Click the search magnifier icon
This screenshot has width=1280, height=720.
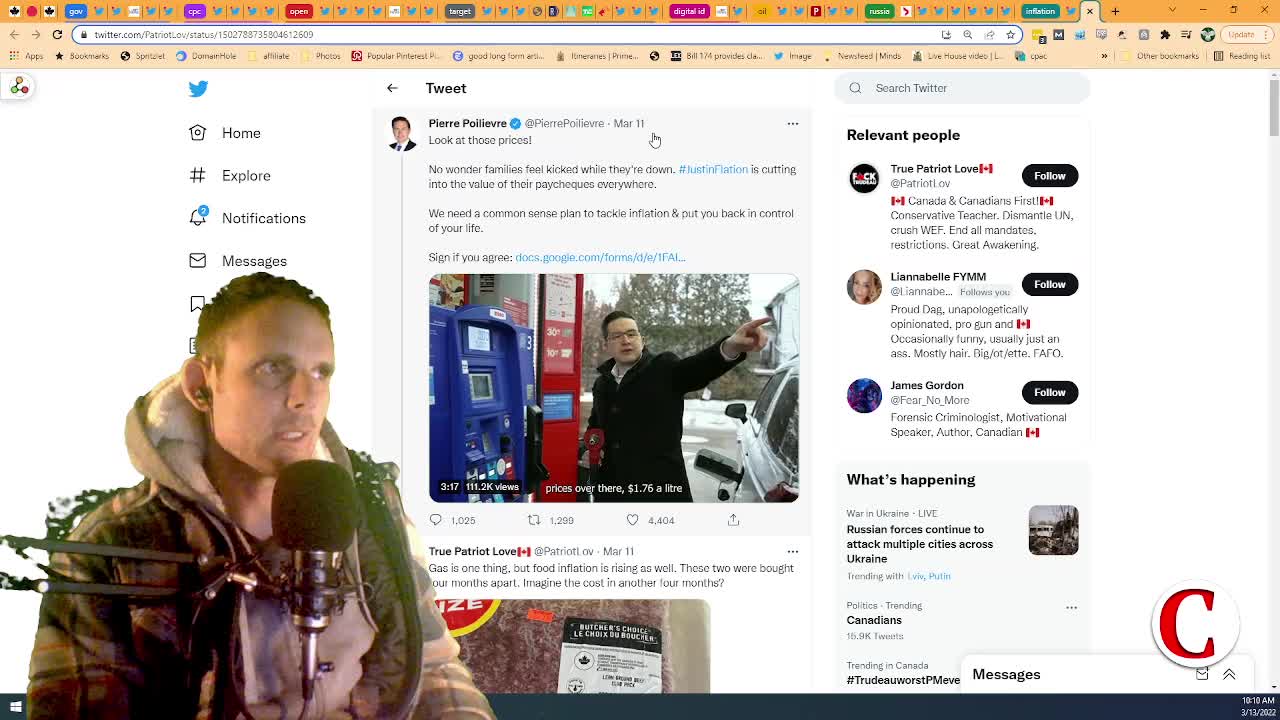coord(855,88)
